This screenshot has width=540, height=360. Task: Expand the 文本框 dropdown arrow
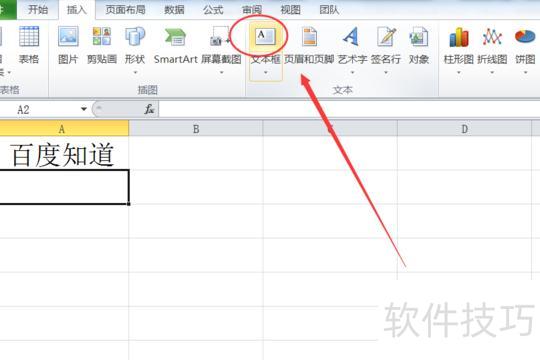click(x=266, y=72)
